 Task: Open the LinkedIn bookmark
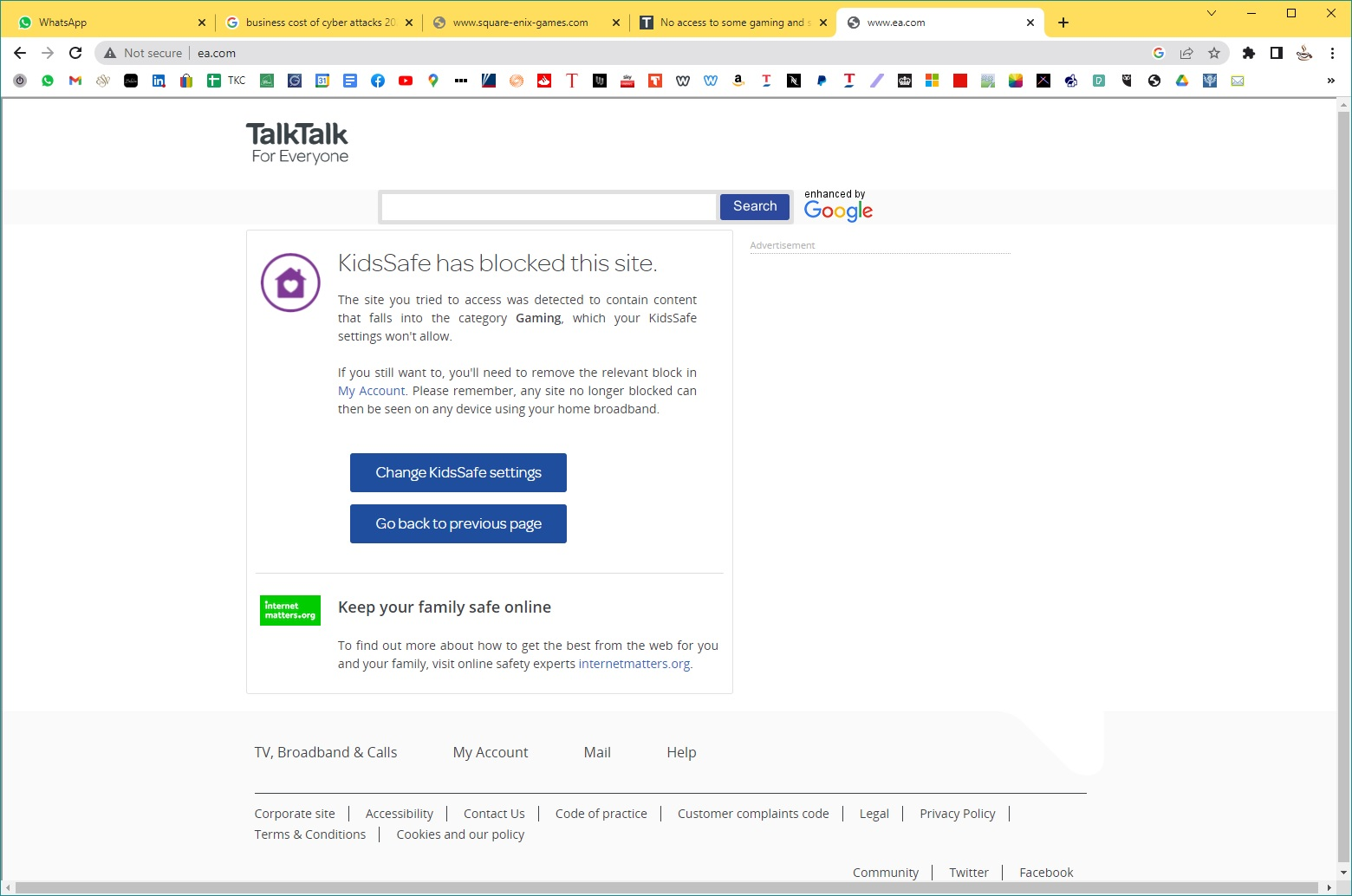tap(159, 81)
